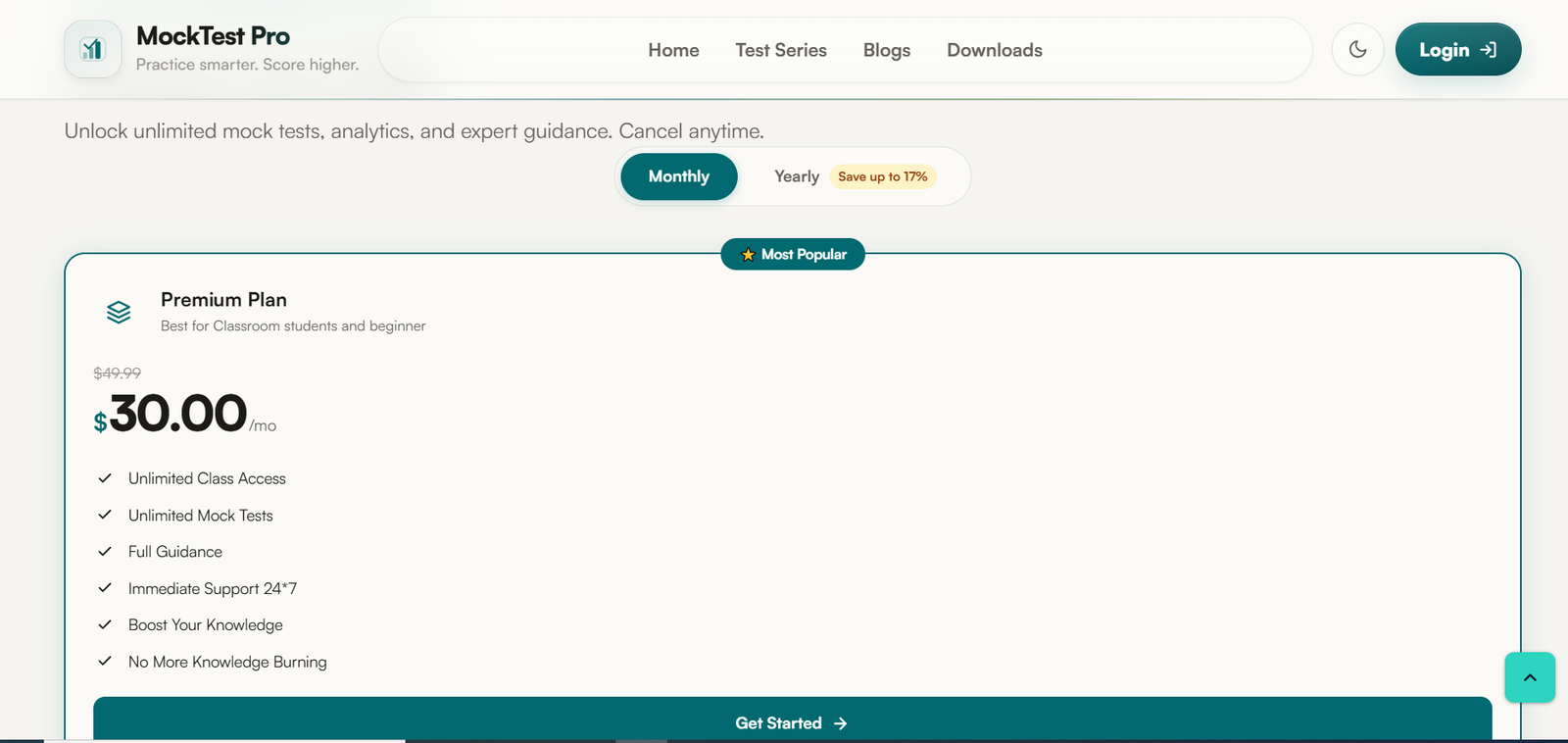Click checkmark beside Boost Your Knowledge
The image size is (1568, 743).
pyautogui.click(x=105, y=624)
